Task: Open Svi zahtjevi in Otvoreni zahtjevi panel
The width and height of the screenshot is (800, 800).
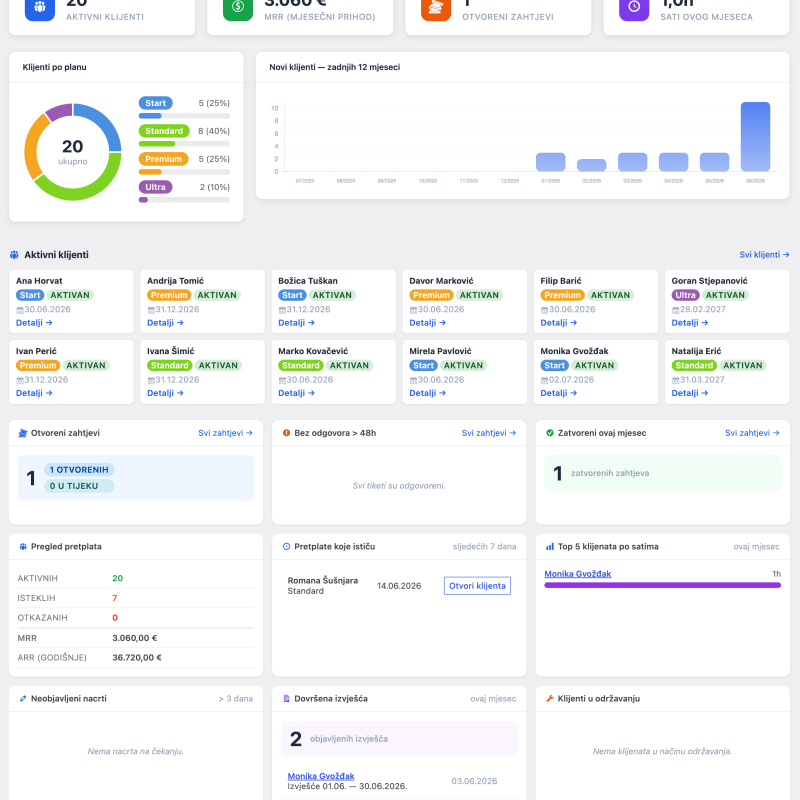Action: click(x=226, y=433)
